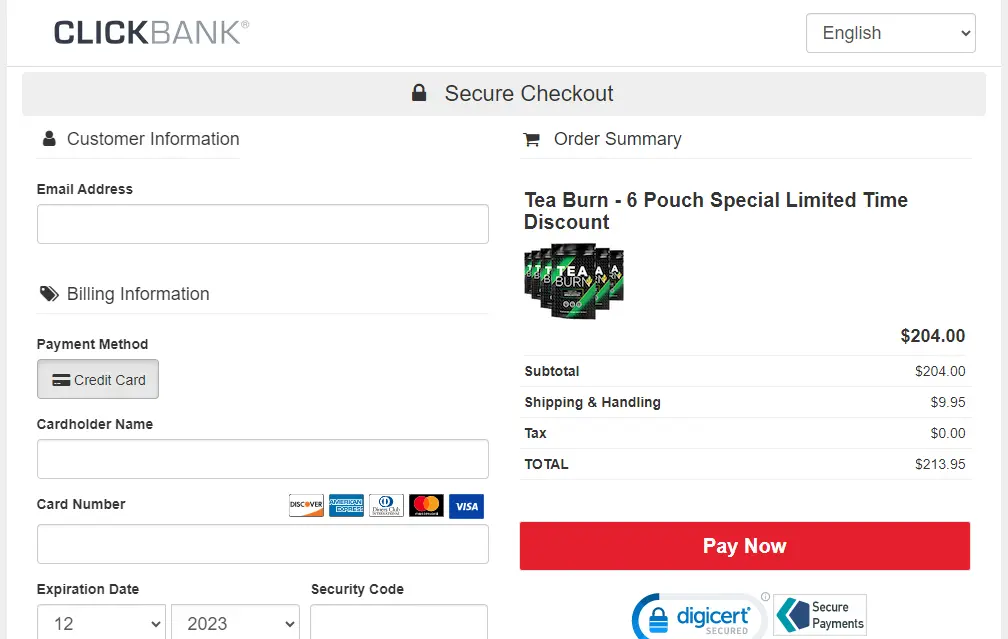
Task: Click the Email Address input field
Action: pyautogui.click(x=262, y=223)
